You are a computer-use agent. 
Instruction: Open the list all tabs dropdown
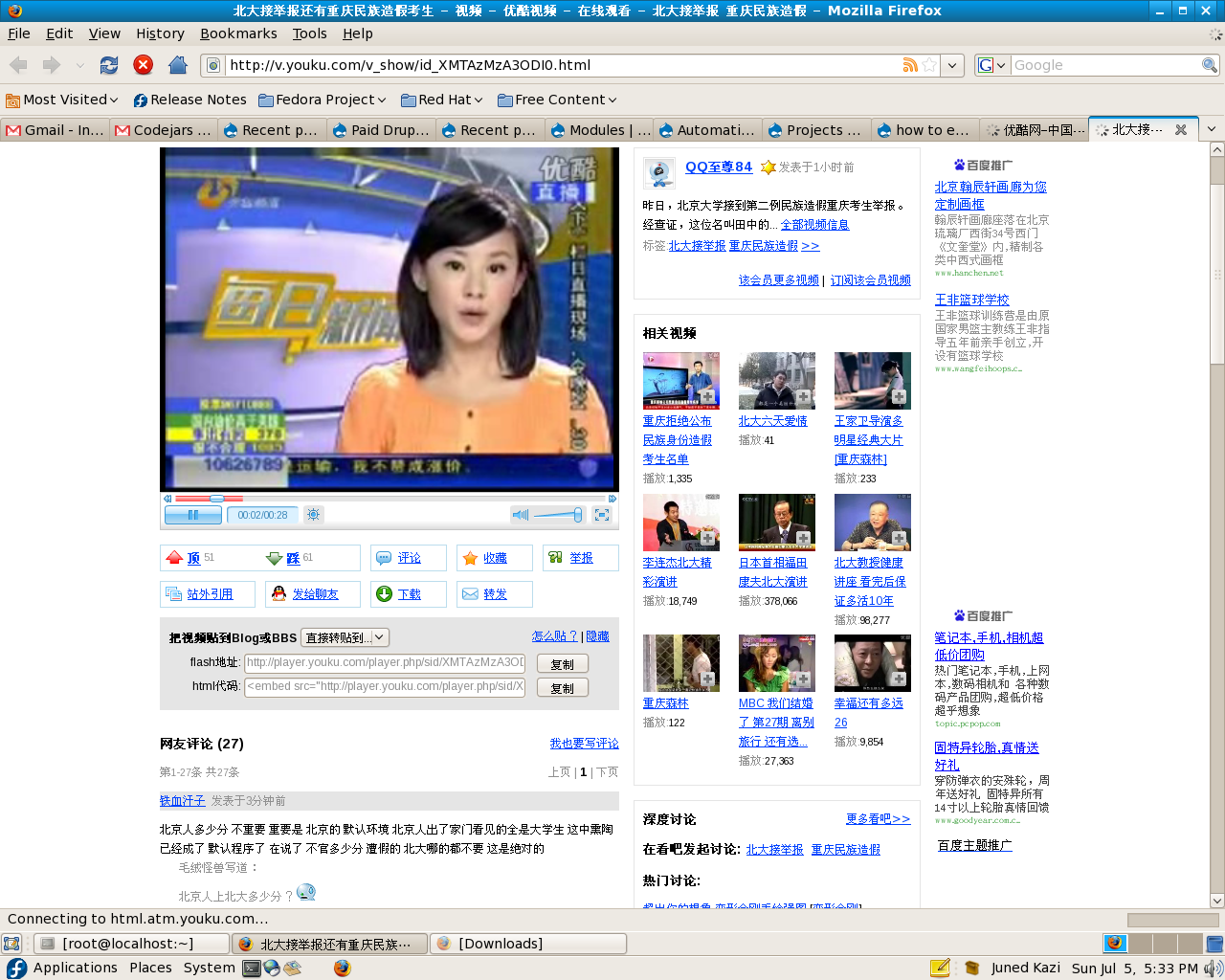pos(1212,129)
